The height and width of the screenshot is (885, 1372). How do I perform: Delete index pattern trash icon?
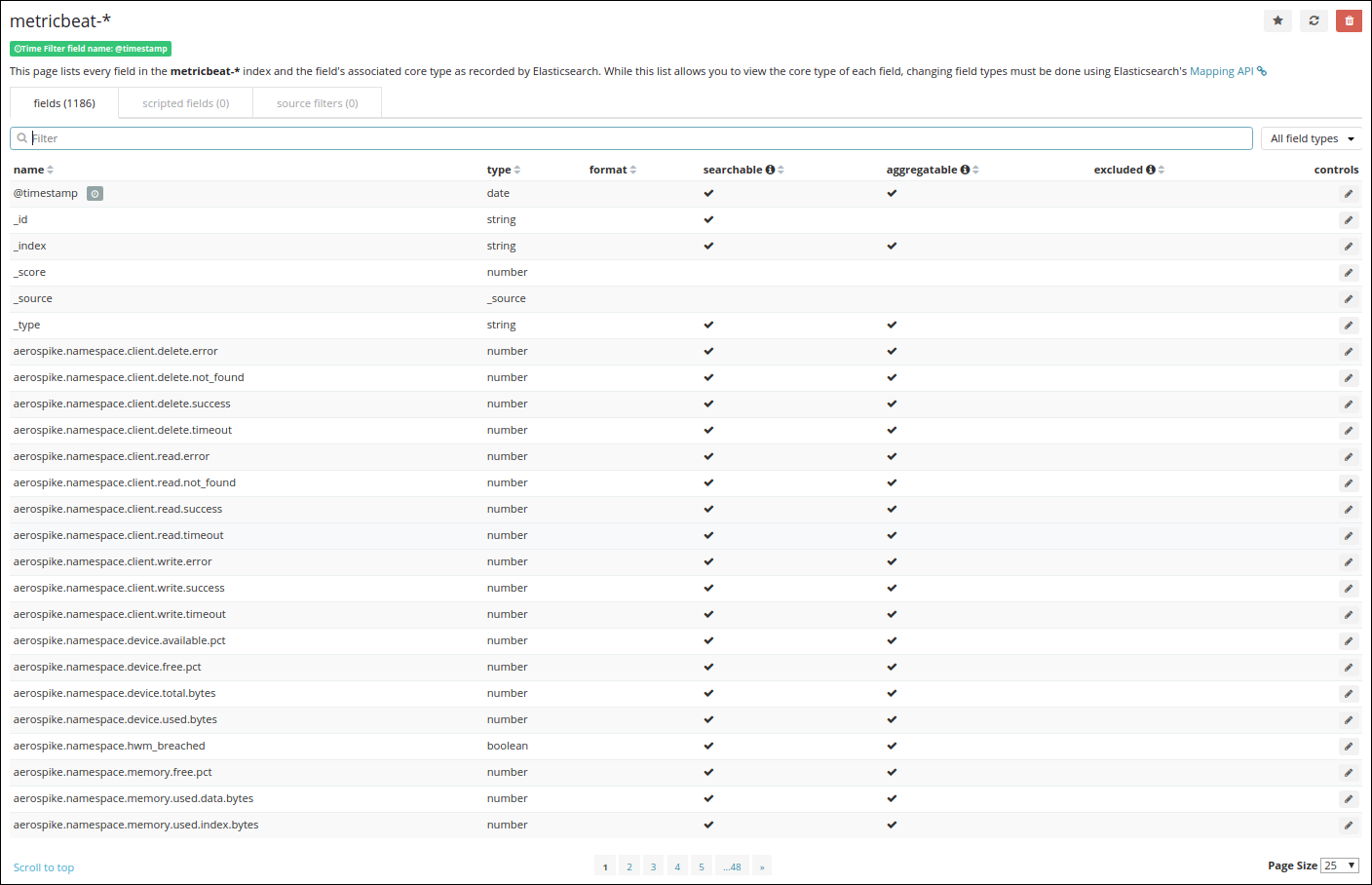[x=1350, y=20]
